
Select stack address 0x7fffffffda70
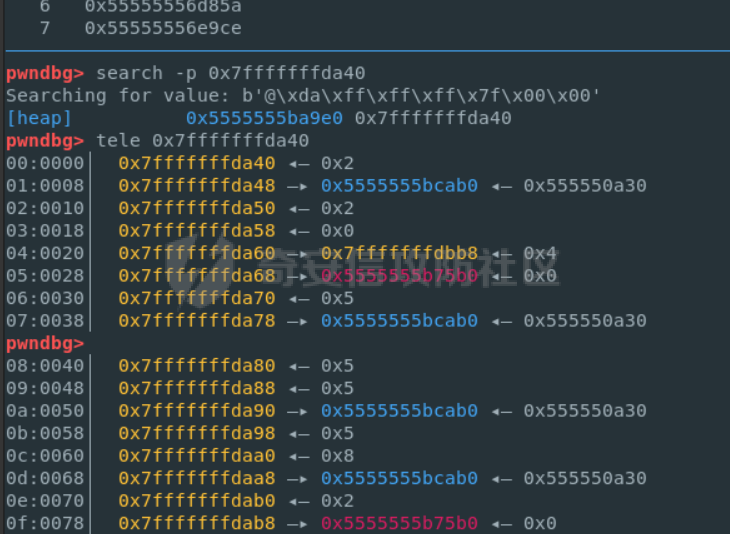tap(196, 298)
